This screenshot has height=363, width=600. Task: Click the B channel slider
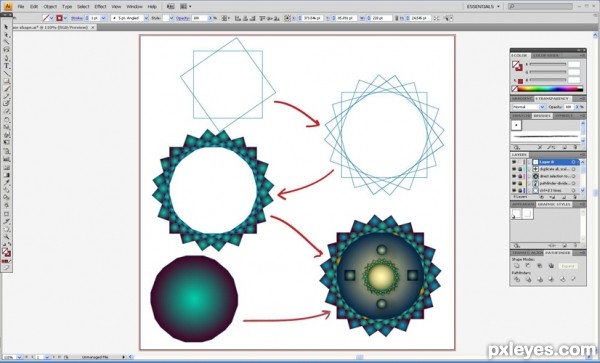click(548, 80)
